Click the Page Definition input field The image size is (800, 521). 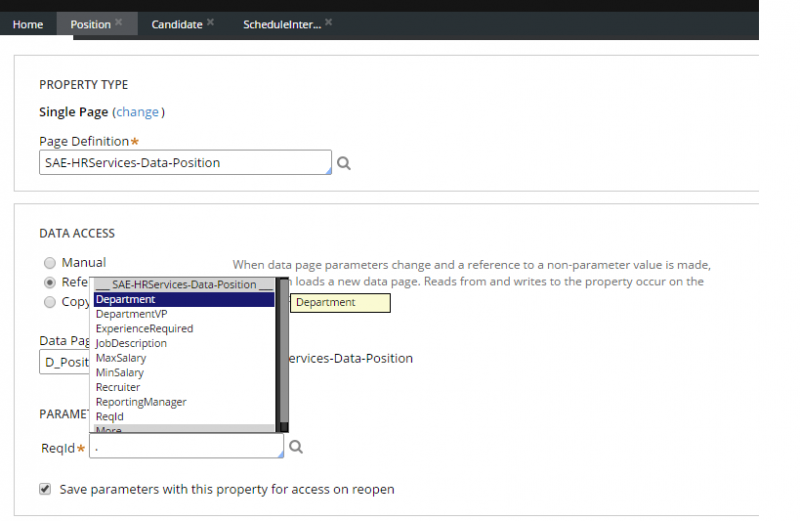[x=185, y=162]
